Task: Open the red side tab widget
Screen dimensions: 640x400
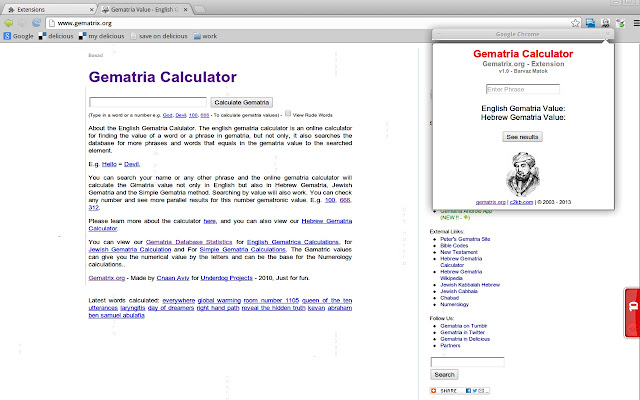Action: tap(632, 313)
